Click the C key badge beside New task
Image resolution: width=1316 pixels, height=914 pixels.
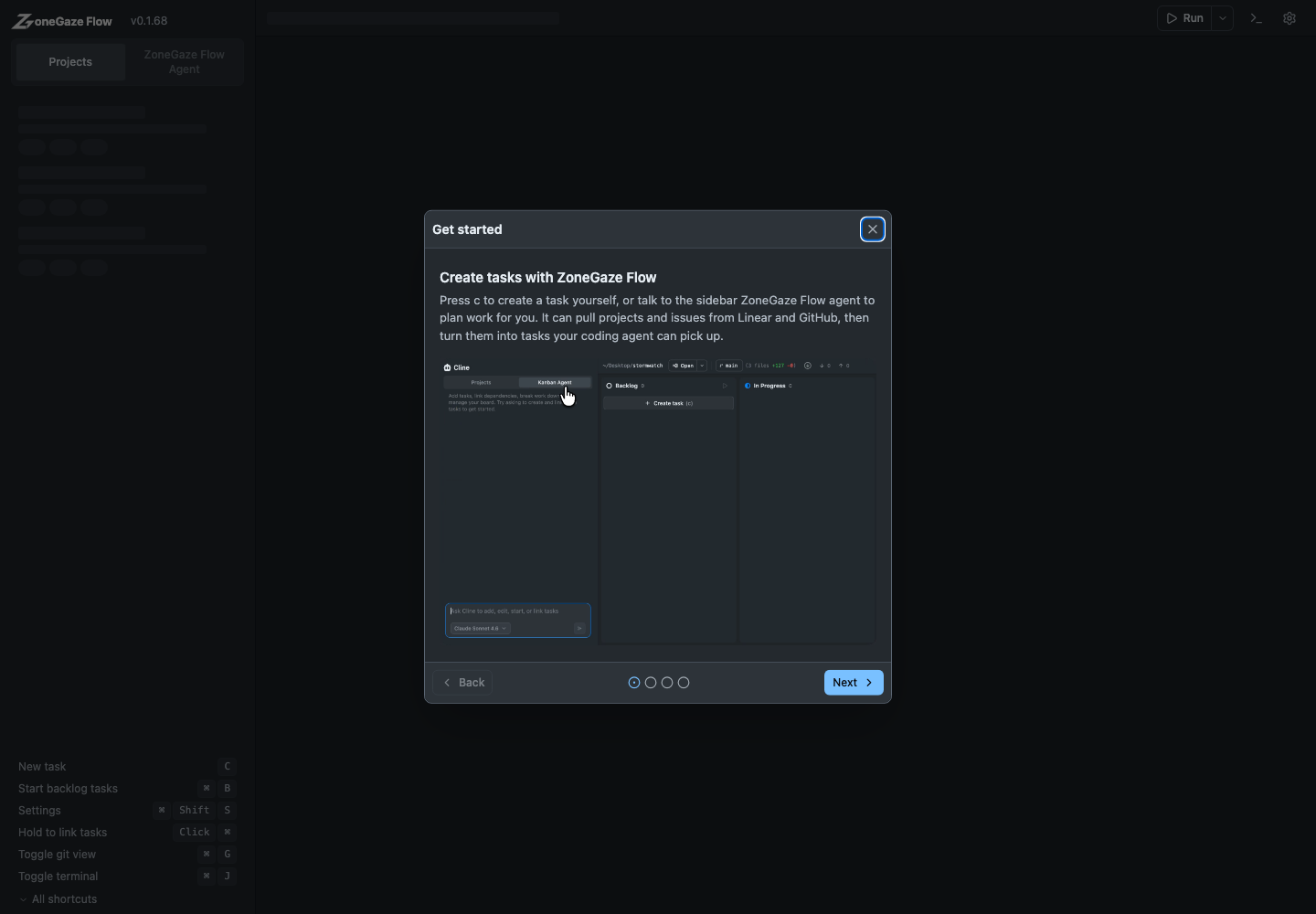(228, 767)
